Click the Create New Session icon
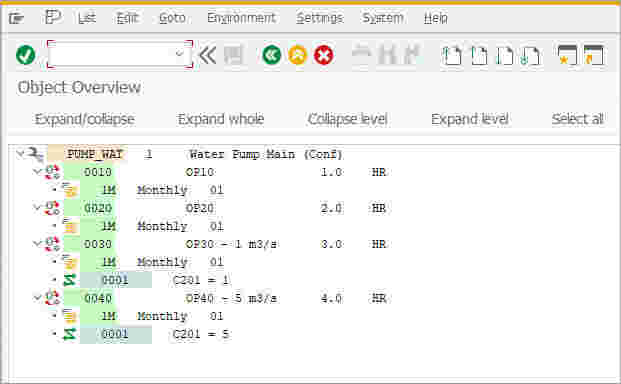The width and height of the screenshot is (621, 384). click(567, 55)
